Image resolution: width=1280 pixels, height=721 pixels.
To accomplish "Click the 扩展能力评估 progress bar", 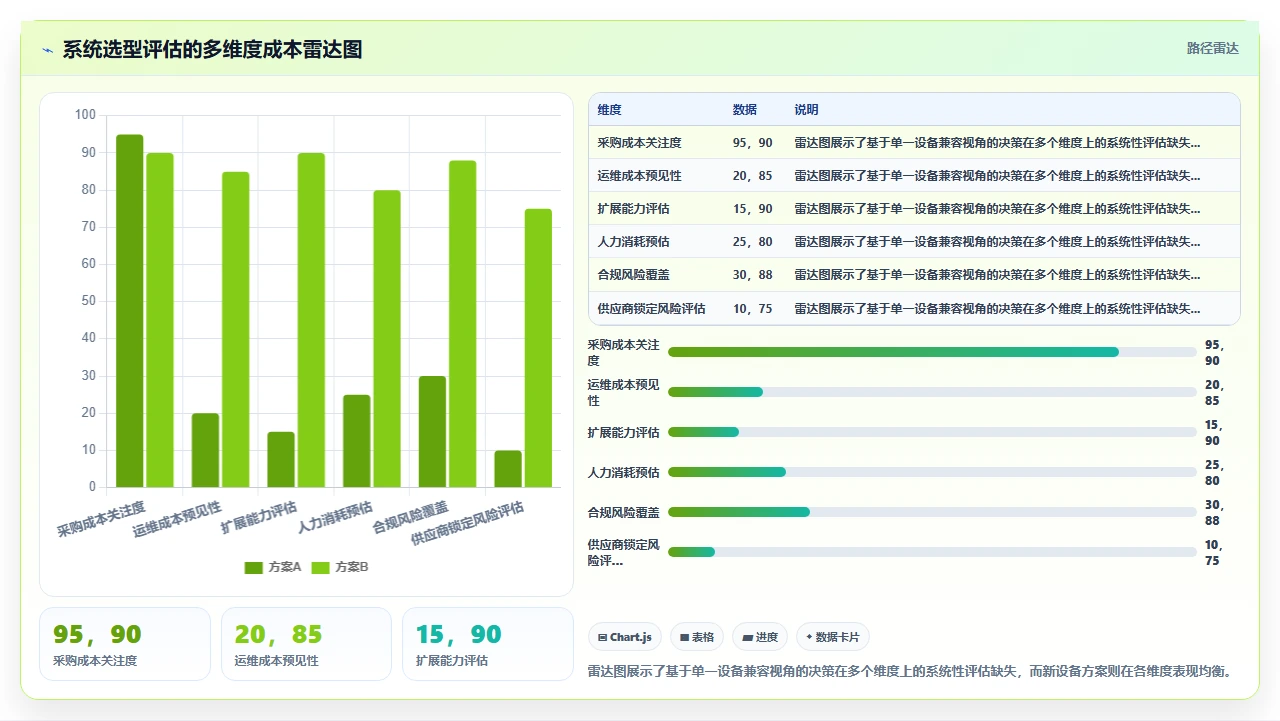I will 932,432.
